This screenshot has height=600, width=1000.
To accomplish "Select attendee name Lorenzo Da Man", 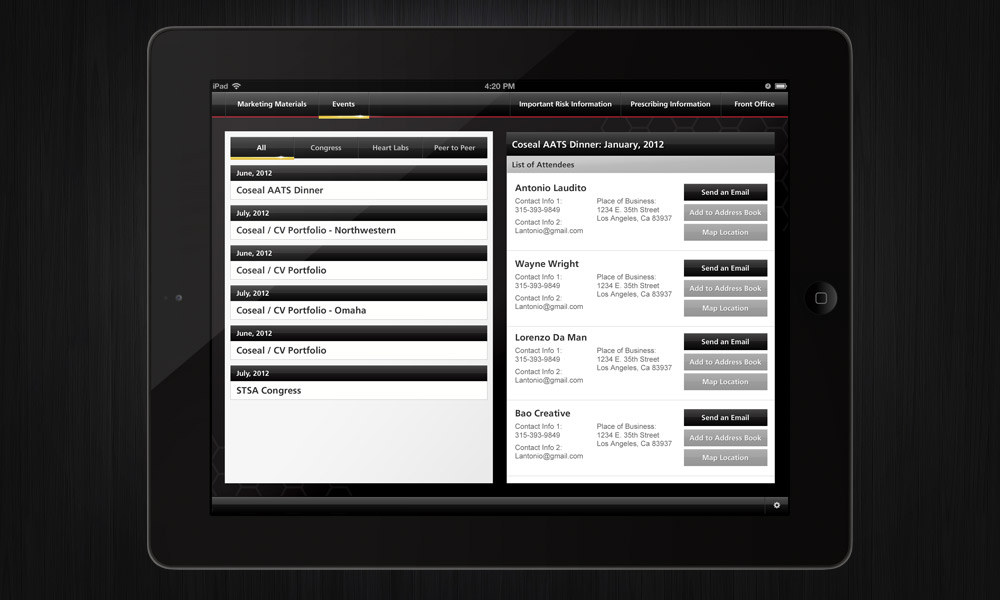I will tap(550, 337).
